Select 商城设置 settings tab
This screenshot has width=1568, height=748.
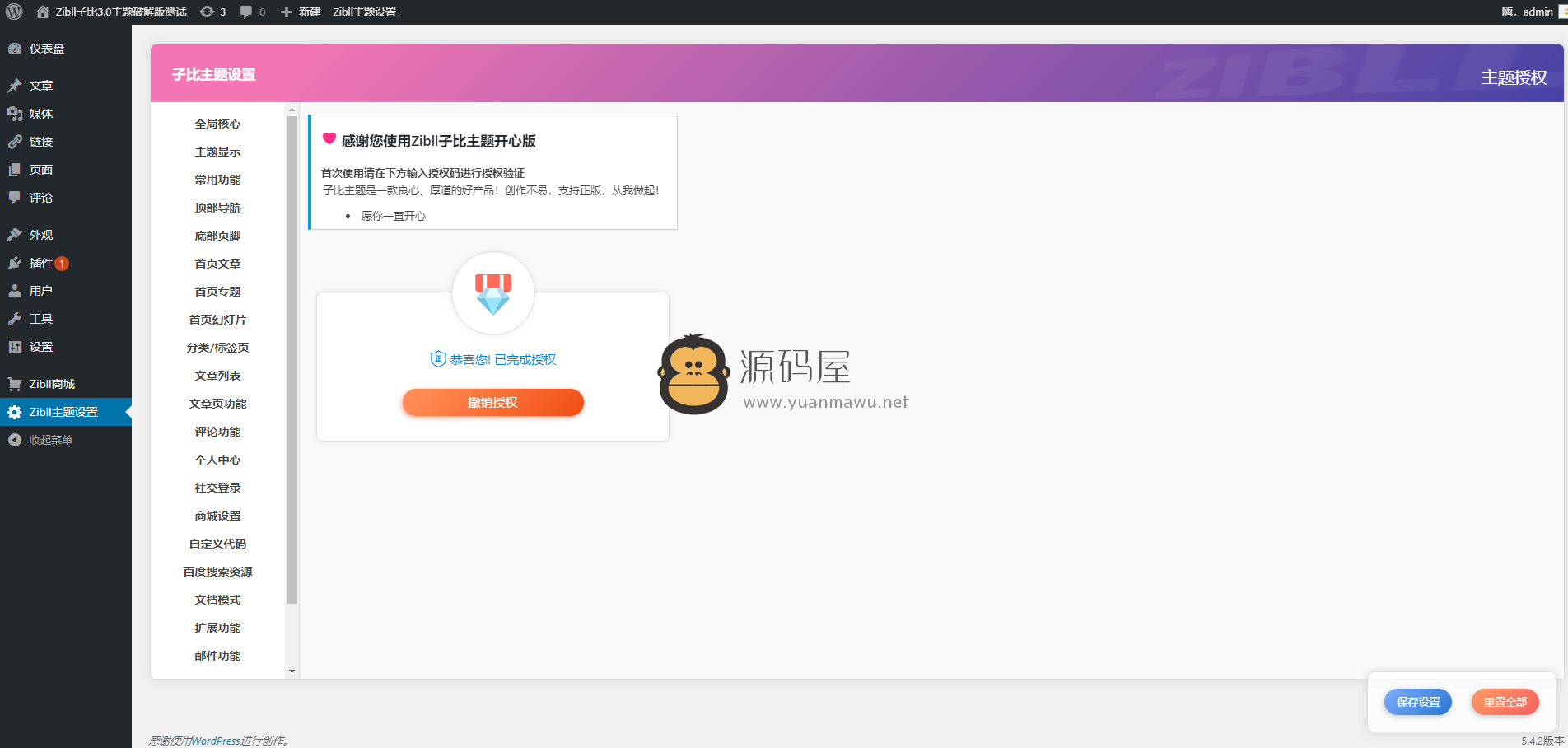pos(217,516)
